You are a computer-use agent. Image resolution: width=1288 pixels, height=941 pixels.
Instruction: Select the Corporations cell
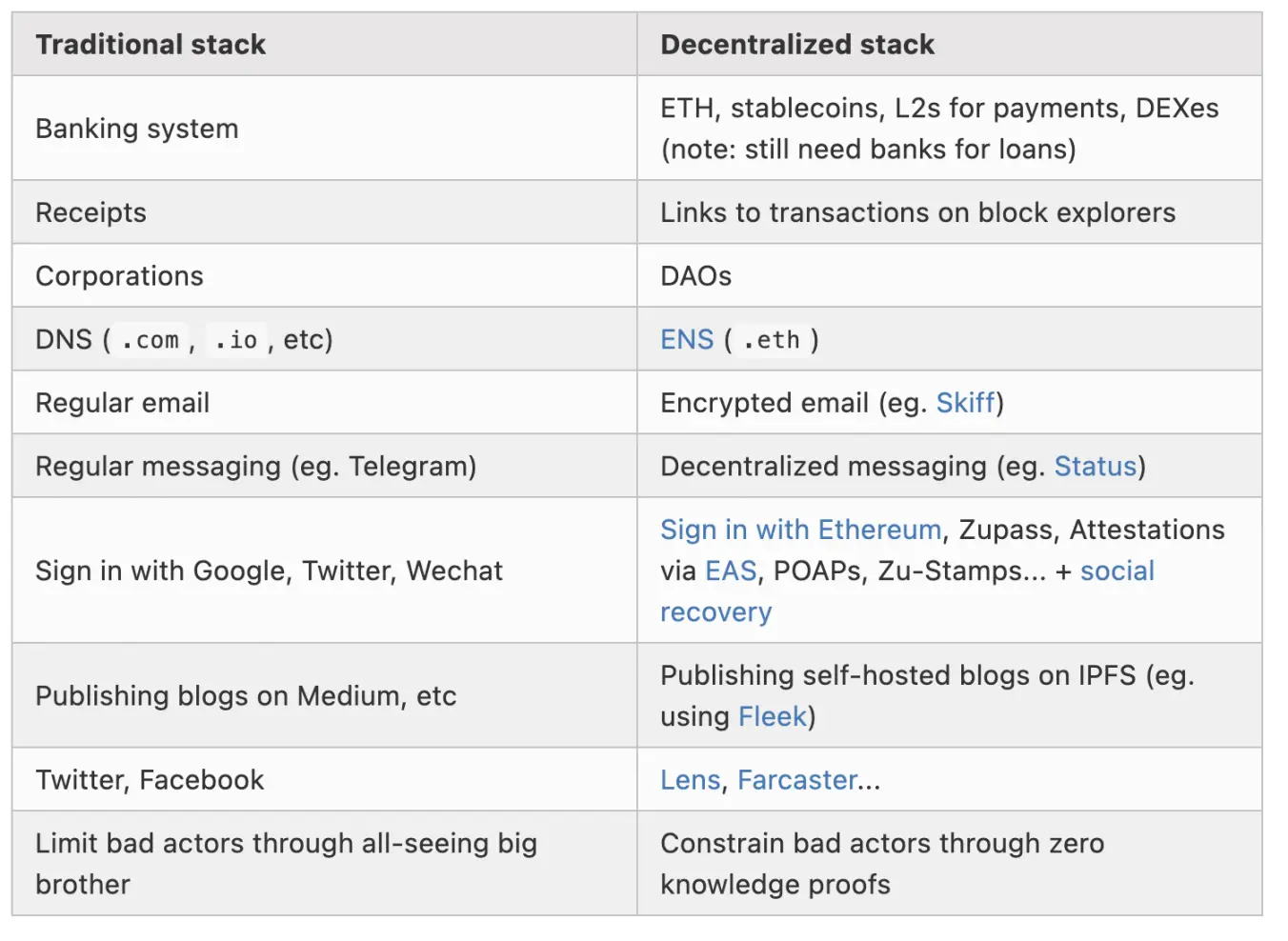(120, 276)
